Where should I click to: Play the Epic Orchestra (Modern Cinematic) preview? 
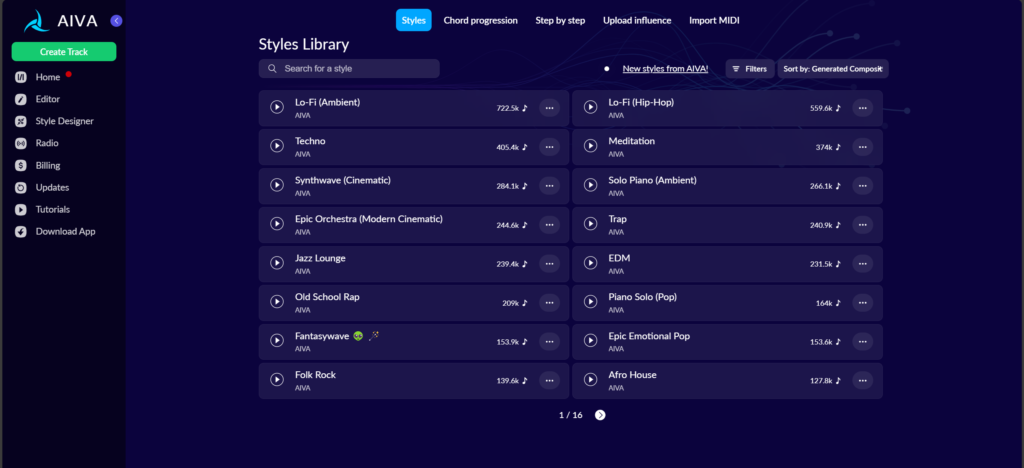coord(277,224)
